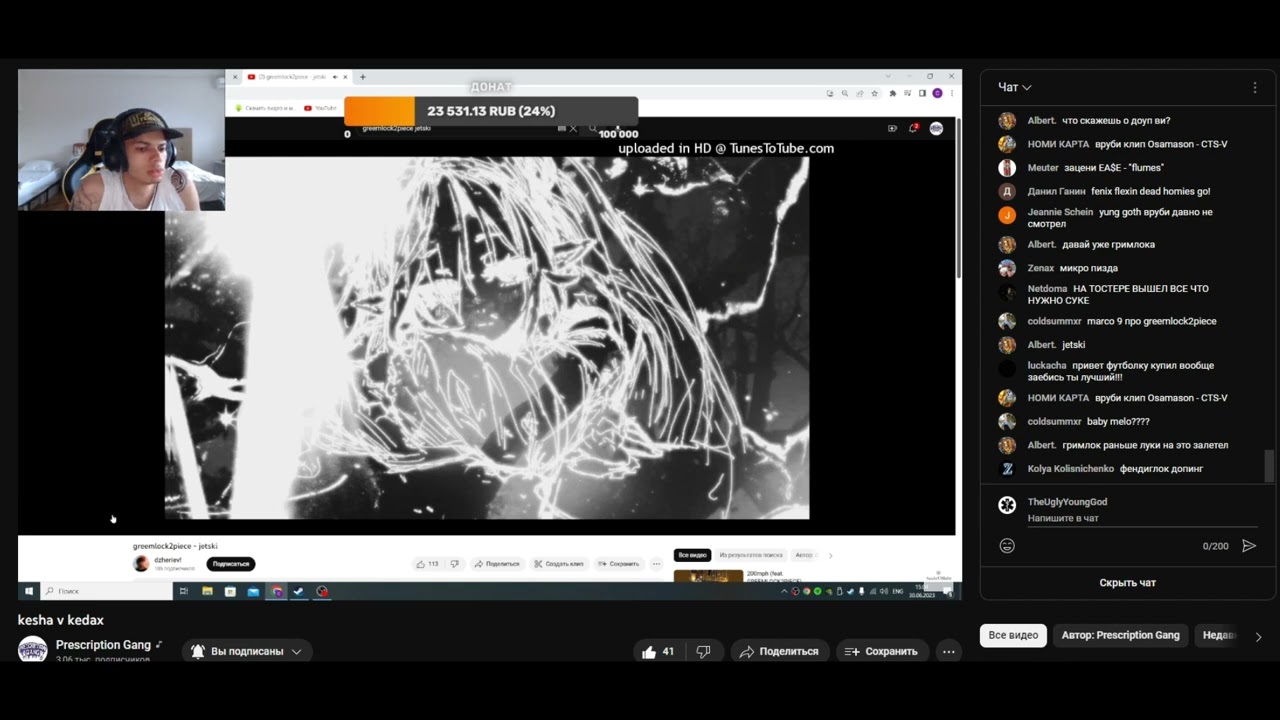Click Данил Ганин's chat avatar
The image size is (1280, 720).
coord(1007,191)
